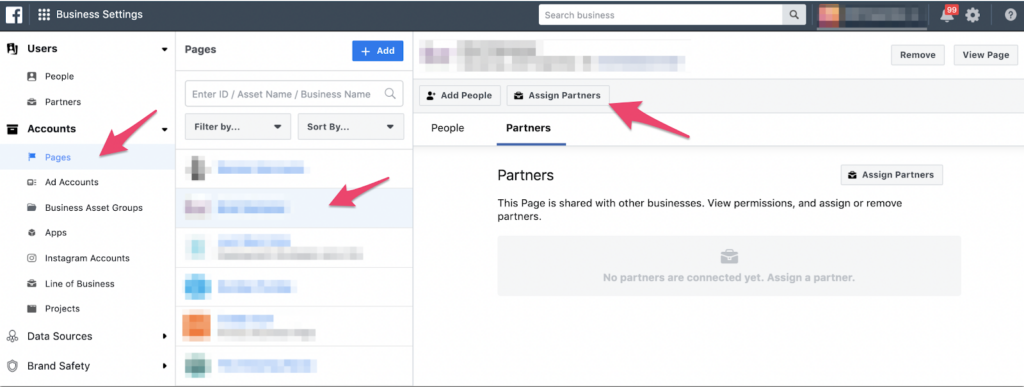Open Apps in the sidebar

pos(56,232)
